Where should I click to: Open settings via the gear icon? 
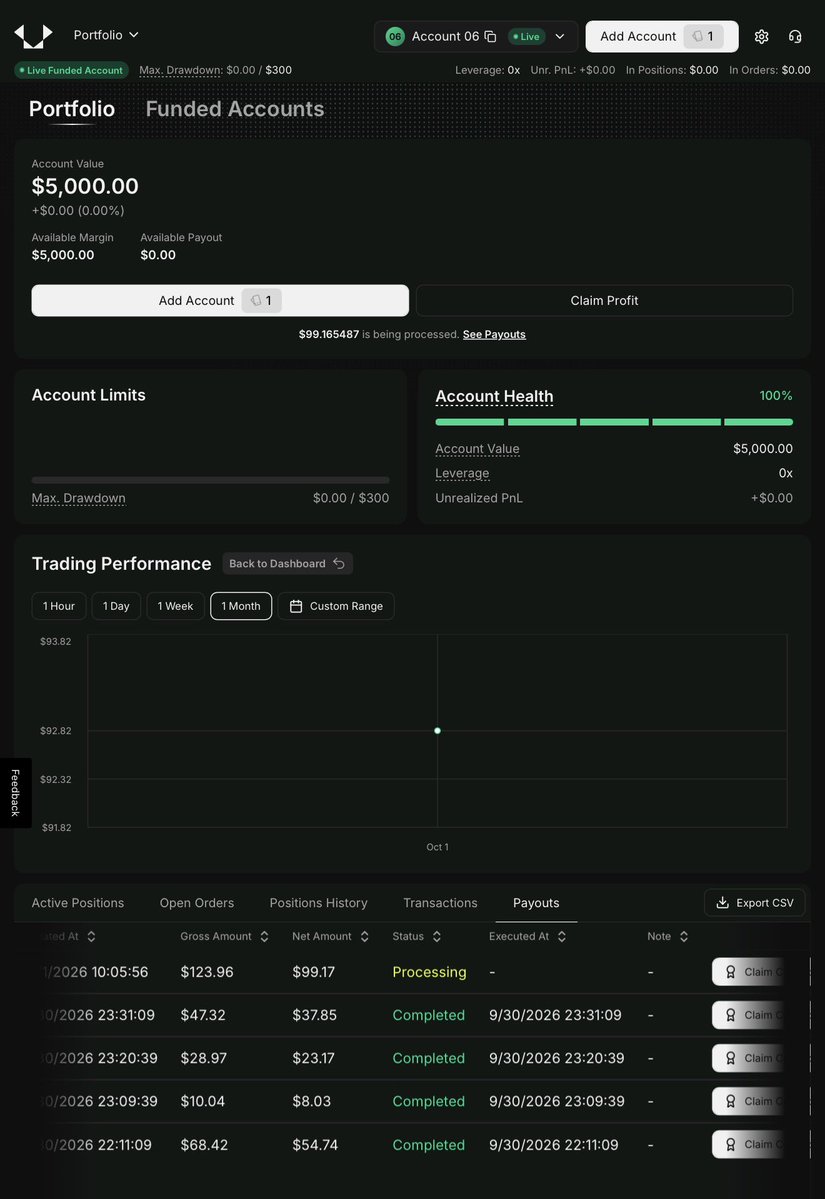point(762,37)
